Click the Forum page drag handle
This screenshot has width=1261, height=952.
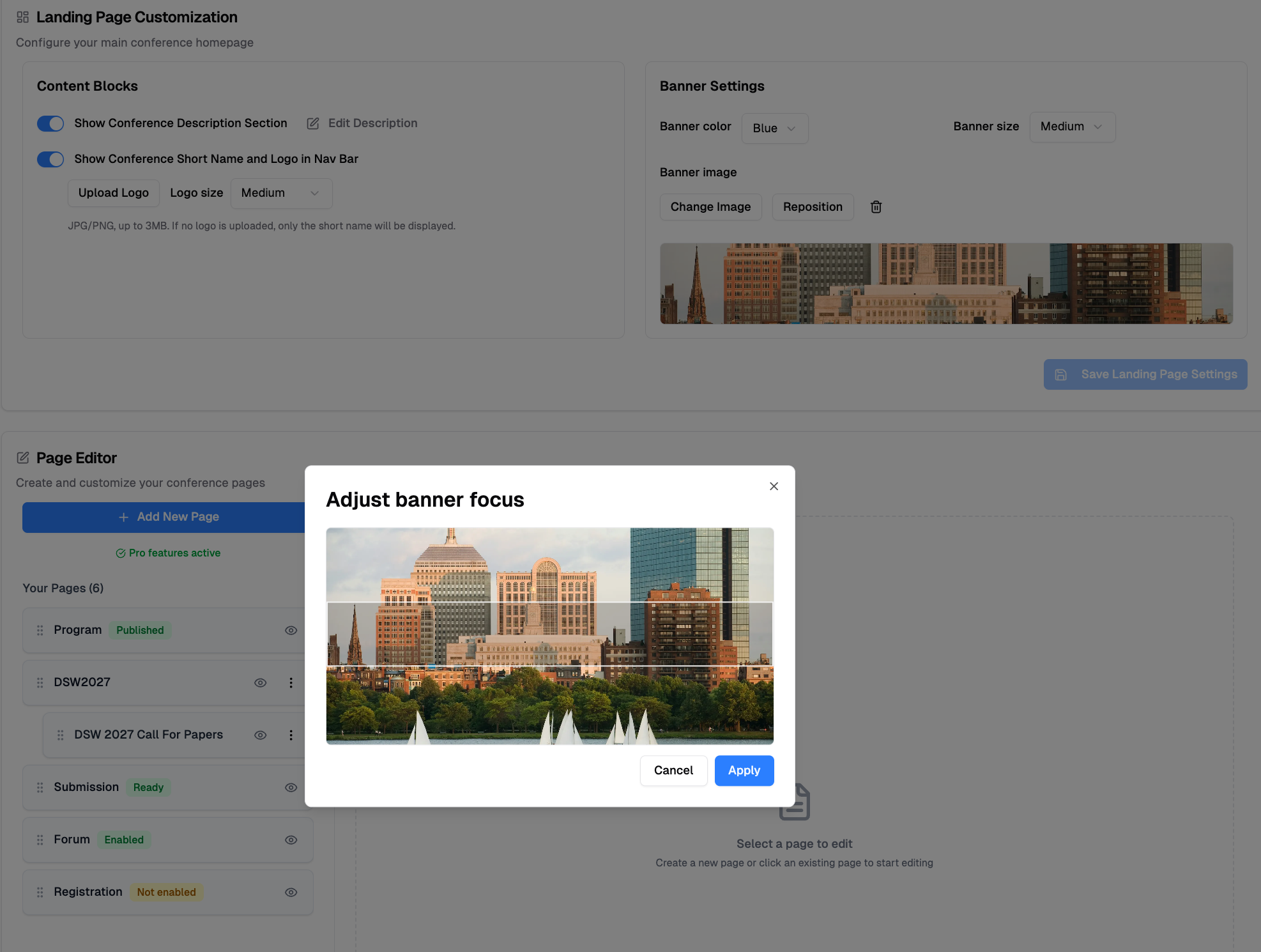[x=40, y=840]
